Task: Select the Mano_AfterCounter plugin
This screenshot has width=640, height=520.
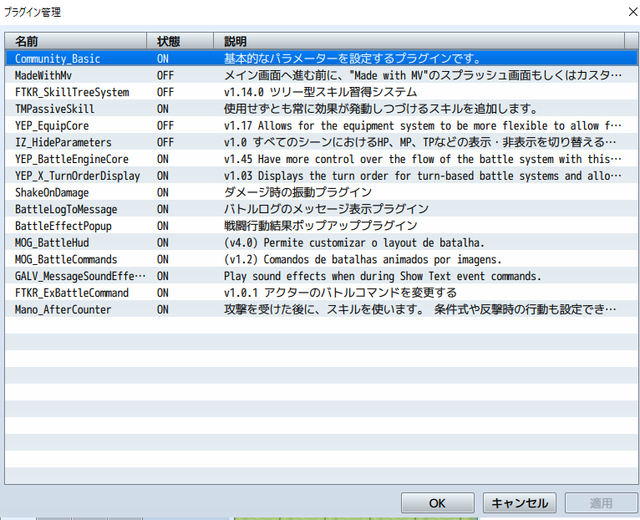Action: tap(63, 310)
